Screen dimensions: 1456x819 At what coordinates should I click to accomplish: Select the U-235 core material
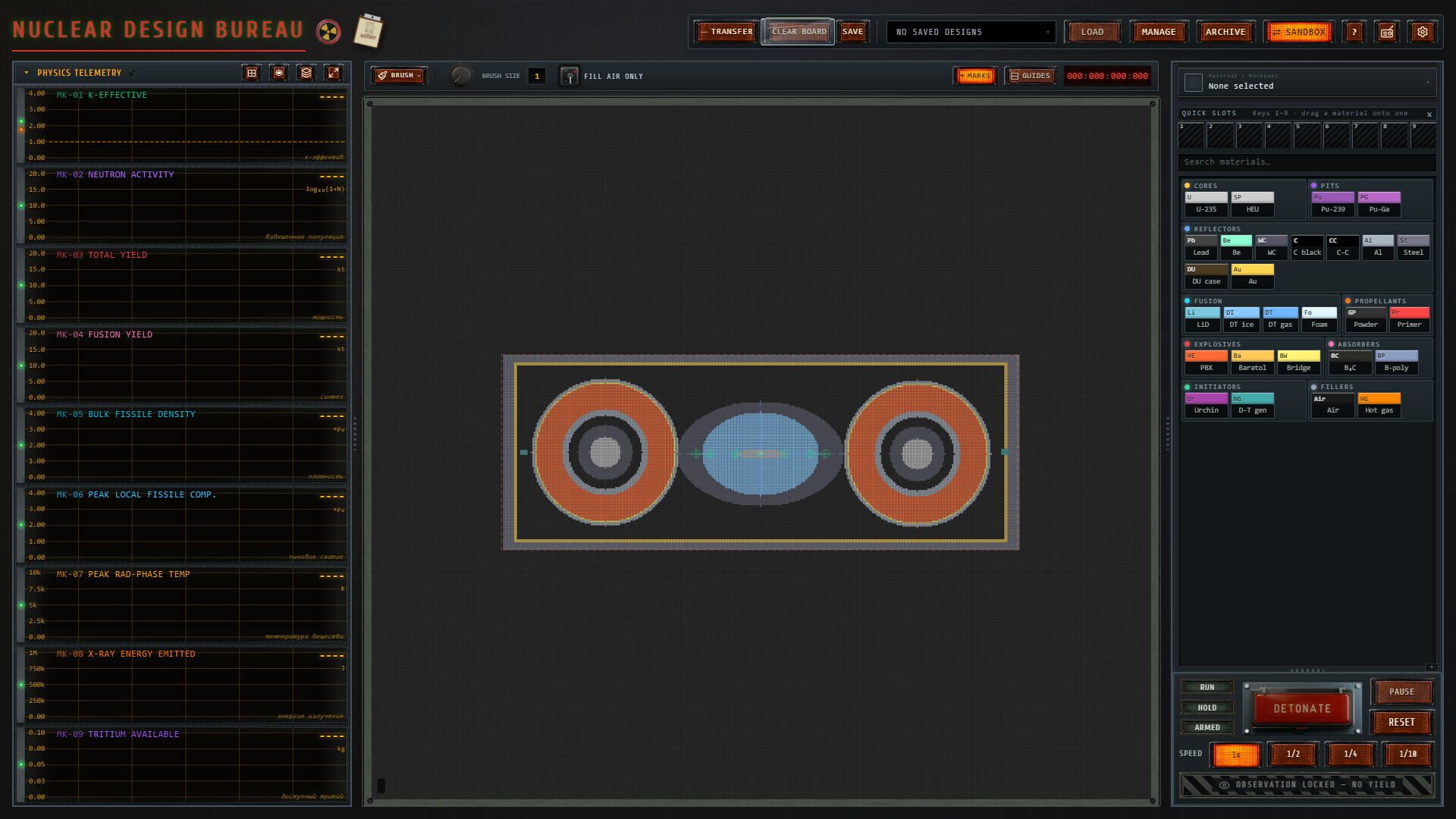1206,203
